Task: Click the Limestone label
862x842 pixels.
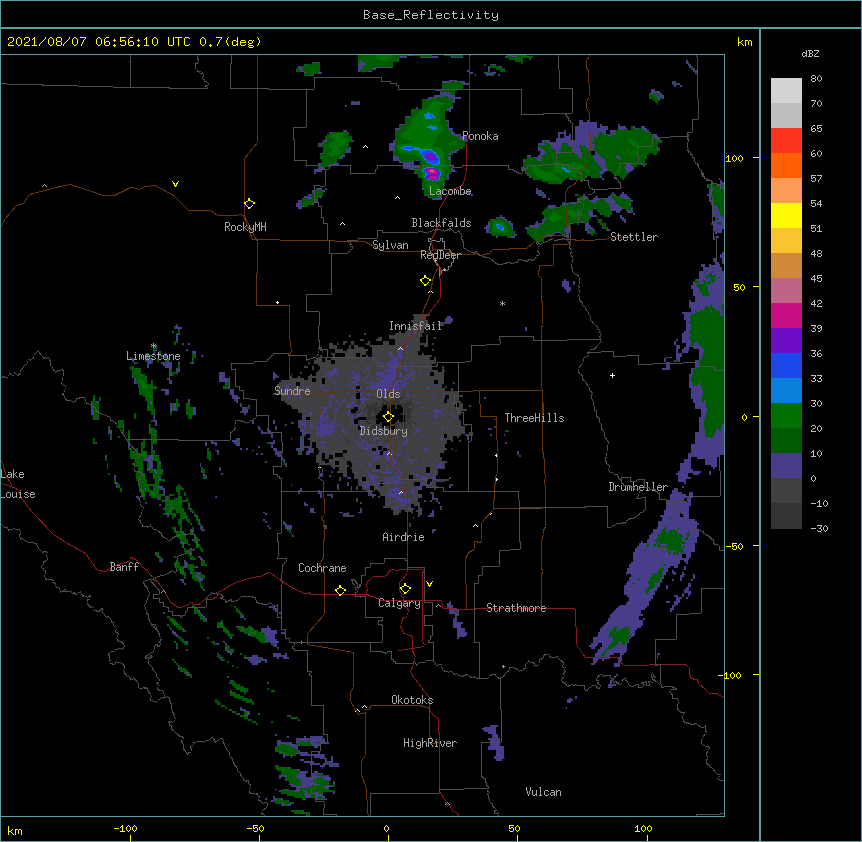Action: pyautogui.click(x=153, y=356)
